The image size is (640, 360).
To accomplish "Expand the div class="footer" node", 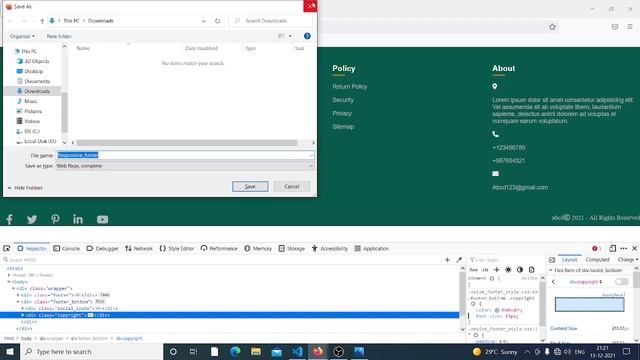I will point(18,295).
